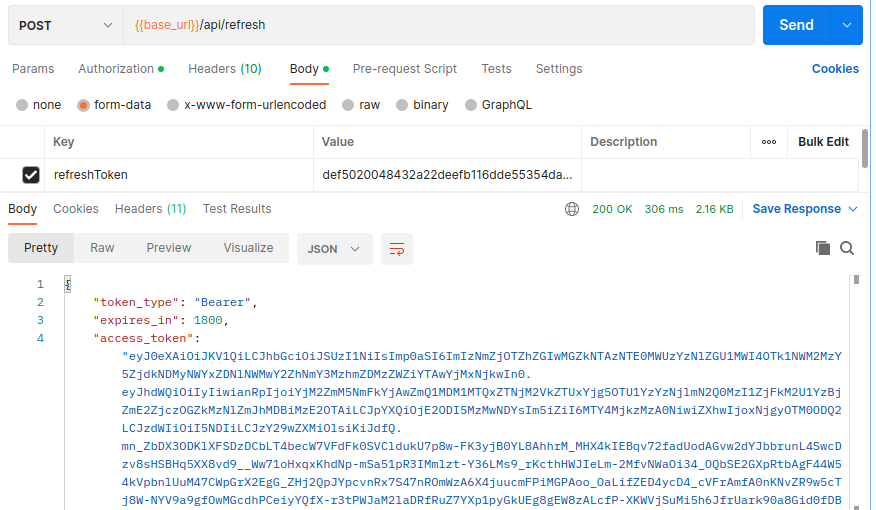Select the form-data radio option
The image size is (876, 510).
[x=83, y=105]
